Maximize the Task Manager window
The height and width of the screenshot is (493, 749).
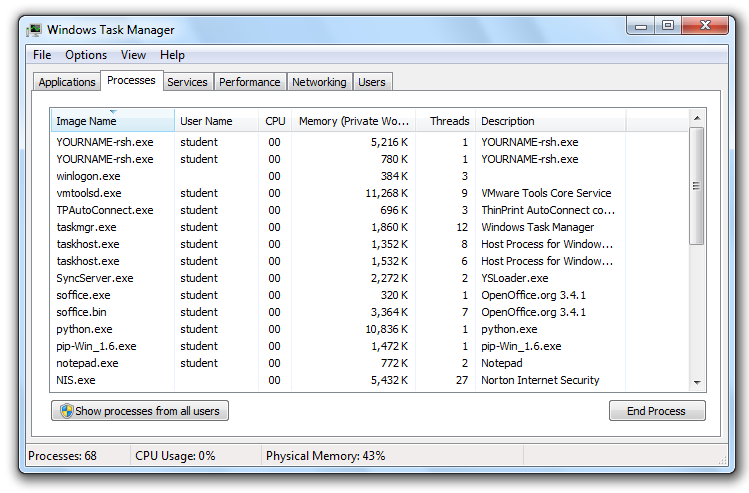(x=668, y=26)
